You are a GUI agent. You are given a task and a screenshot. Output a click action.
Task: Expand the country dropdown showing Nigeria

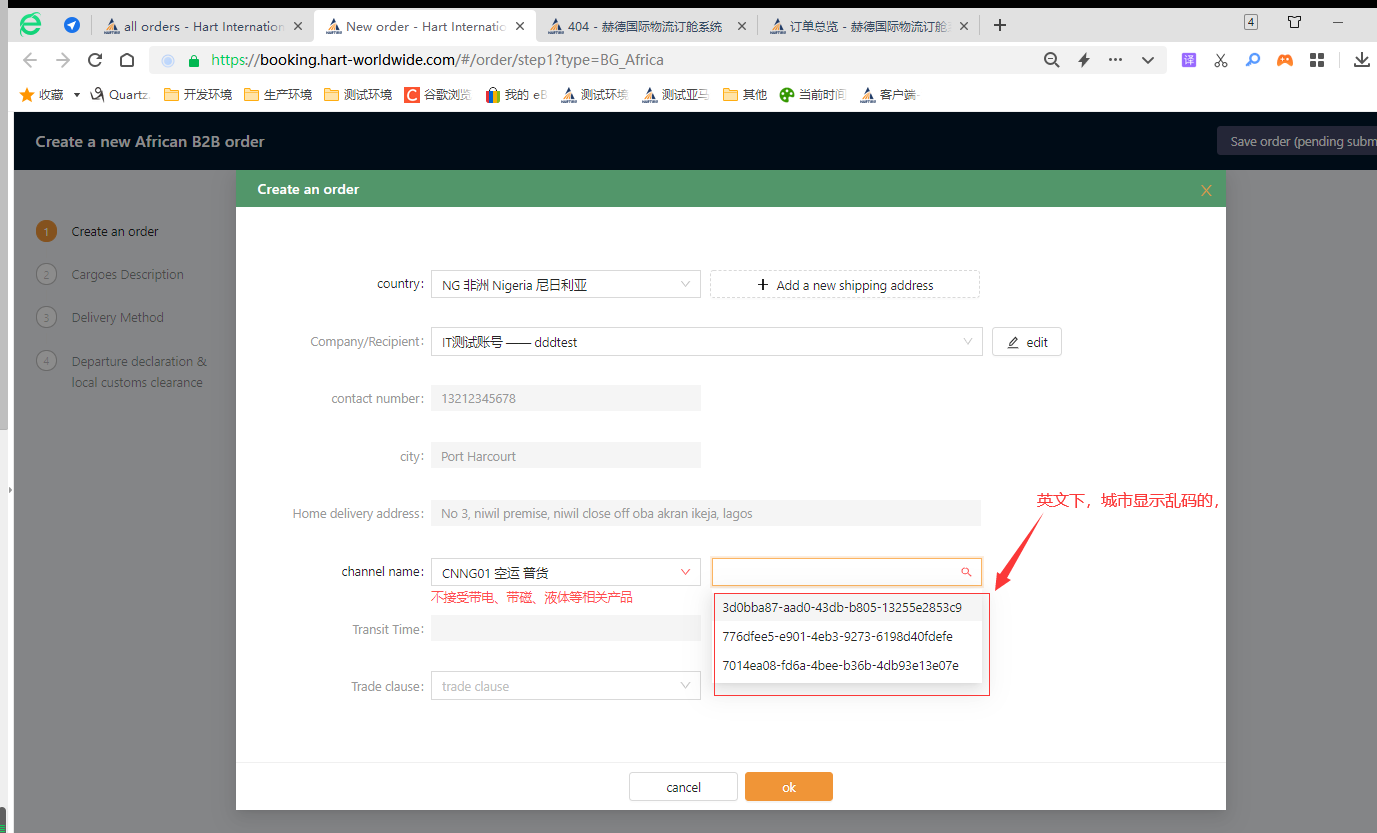[x=565, y=285]
